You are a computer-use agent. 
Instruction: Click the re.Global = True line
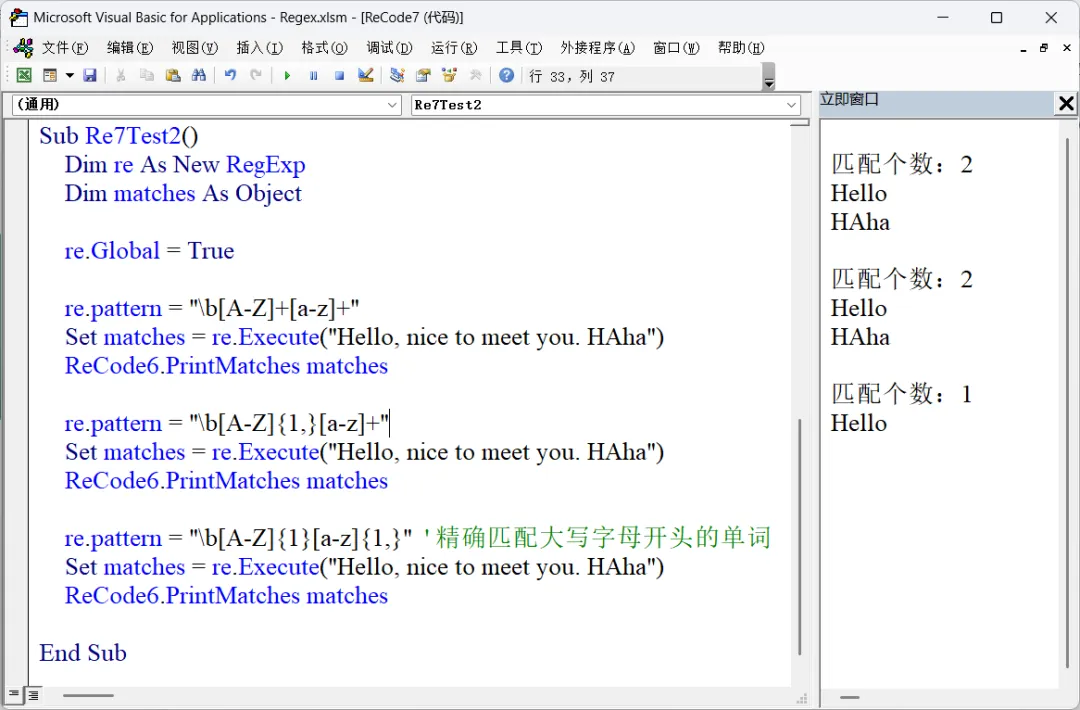tap(149, 251)
